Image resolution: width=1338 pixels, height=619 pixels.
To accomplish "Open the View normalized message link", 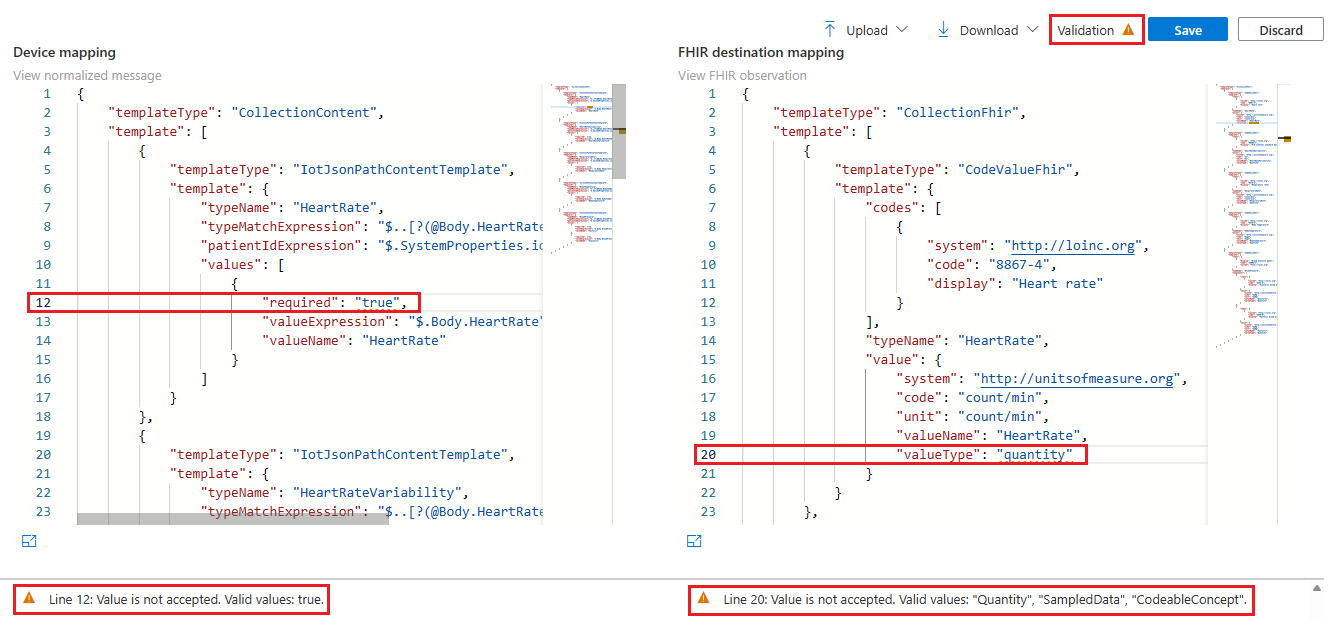I will (87, 75).
